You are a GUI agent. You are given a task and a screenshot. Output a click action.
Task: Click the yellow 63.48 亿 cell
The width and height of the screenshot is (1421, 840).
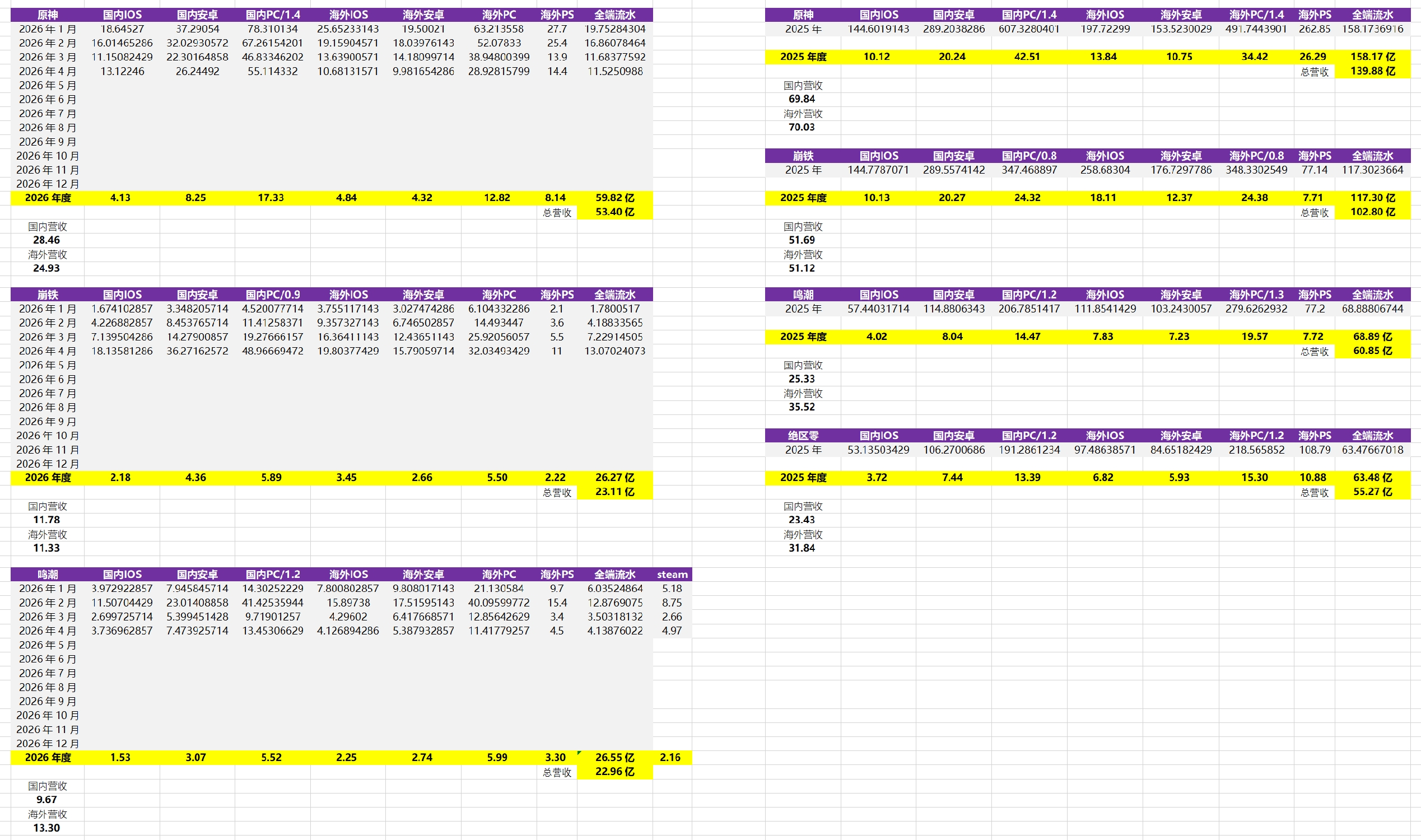point(1373,478)
